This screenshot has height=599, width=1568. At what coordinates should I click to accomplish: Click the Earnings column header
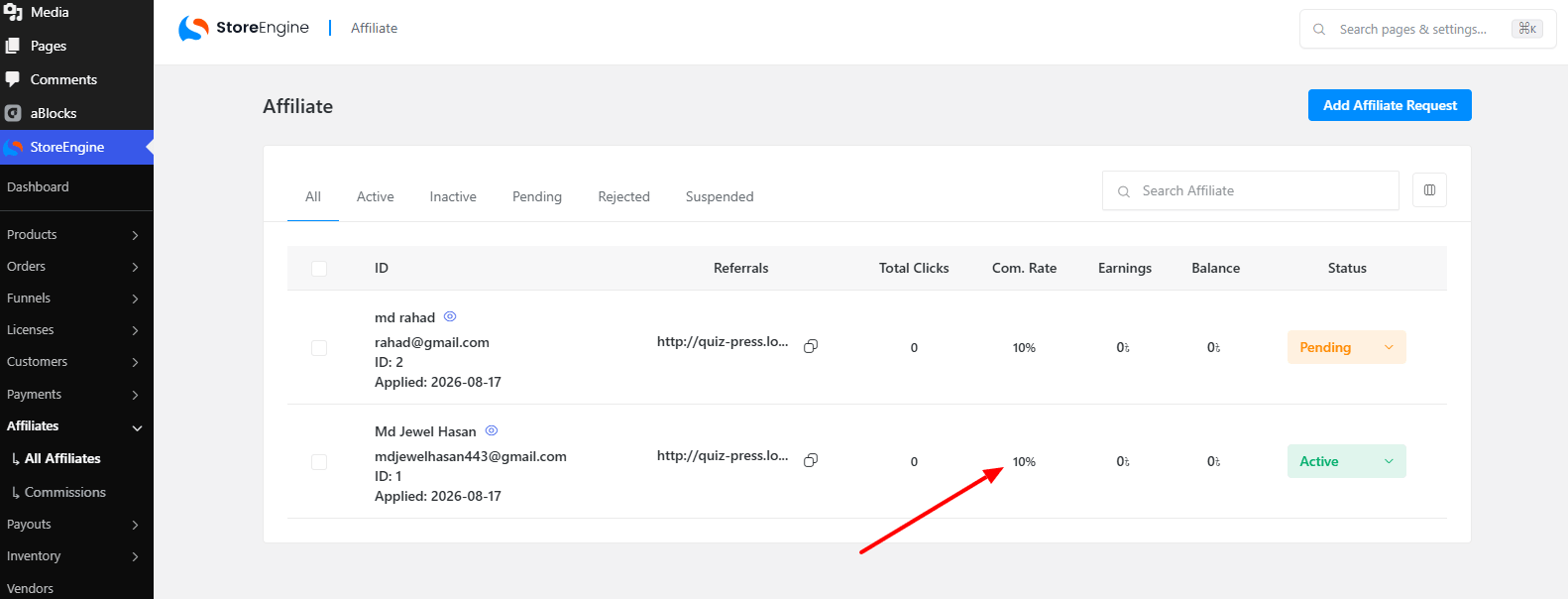(1125, 268)
